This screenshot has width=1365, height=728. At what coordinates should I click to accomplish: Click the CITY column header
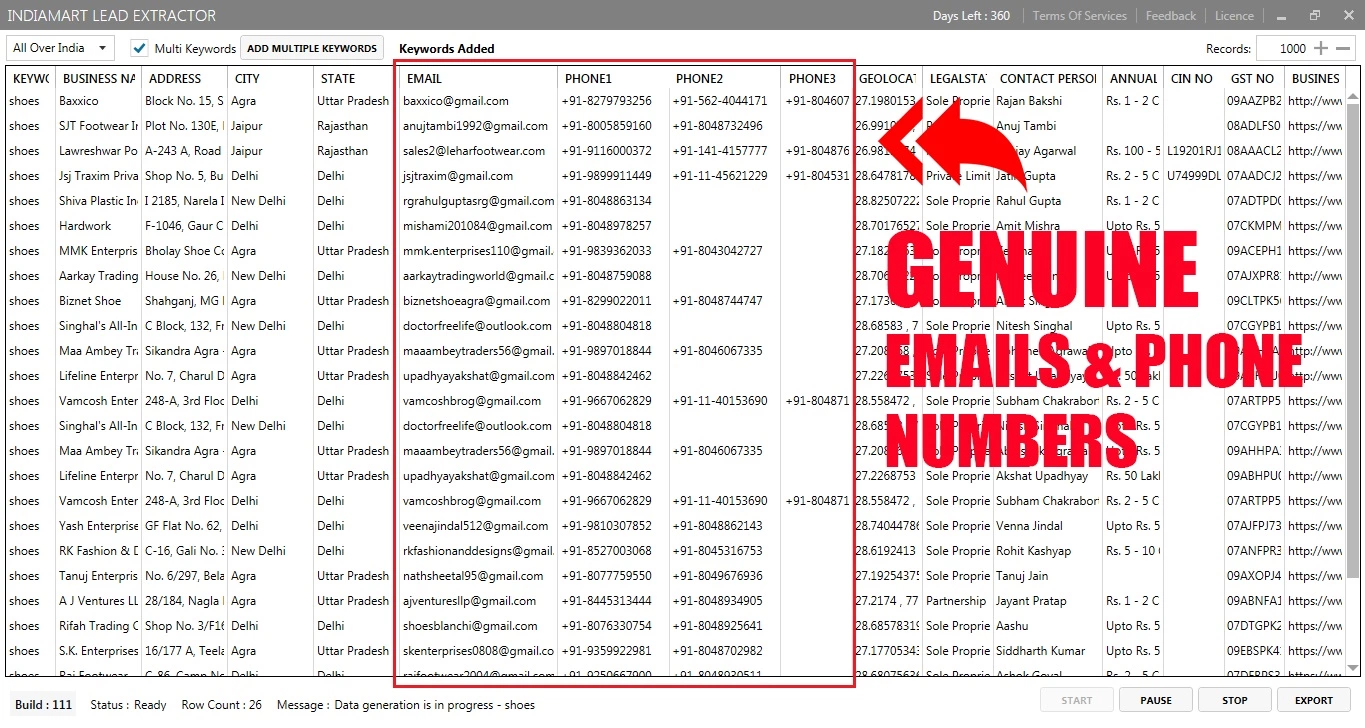(x=247, y=78)
